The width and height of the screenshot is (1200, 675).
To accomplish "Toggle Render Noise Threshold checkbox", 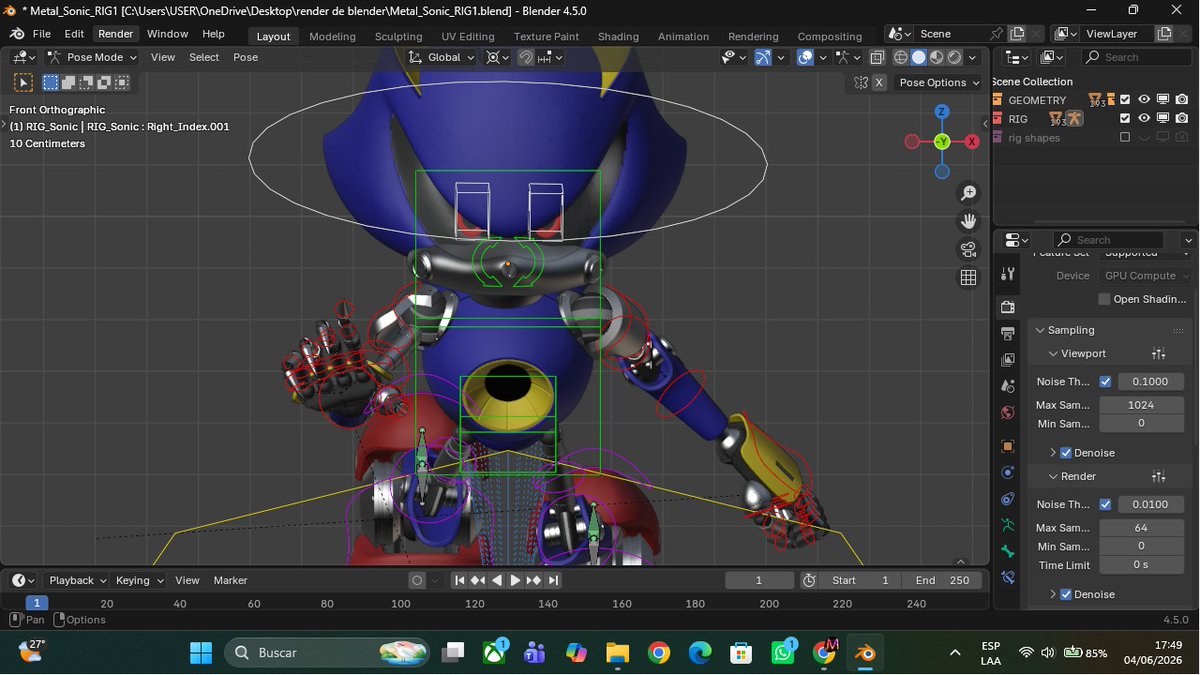I will click(1105, 504).
